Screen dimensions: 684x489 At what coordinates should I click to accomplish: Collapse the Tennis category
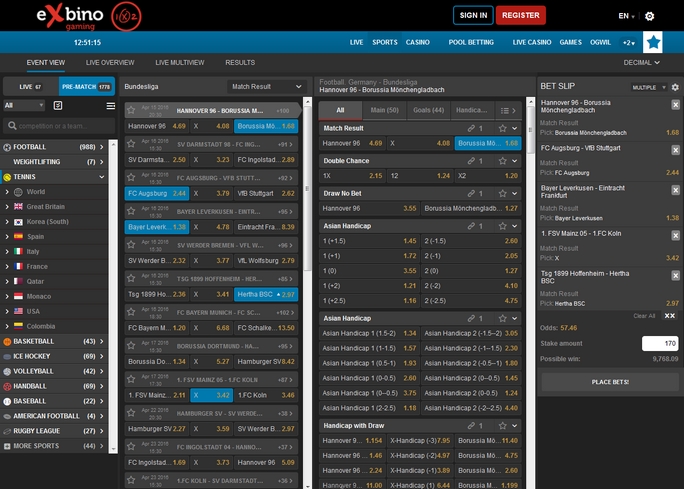[x=54, y=177]
